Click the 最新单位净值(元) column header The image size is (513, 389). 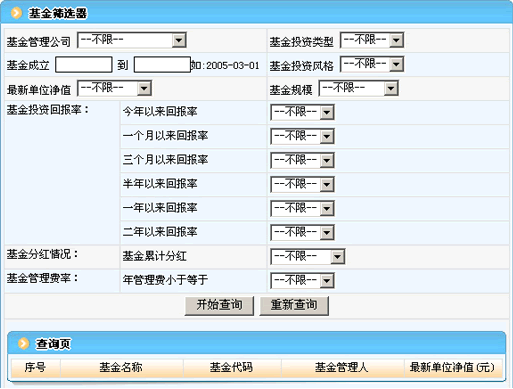click(x=453, y=368)
